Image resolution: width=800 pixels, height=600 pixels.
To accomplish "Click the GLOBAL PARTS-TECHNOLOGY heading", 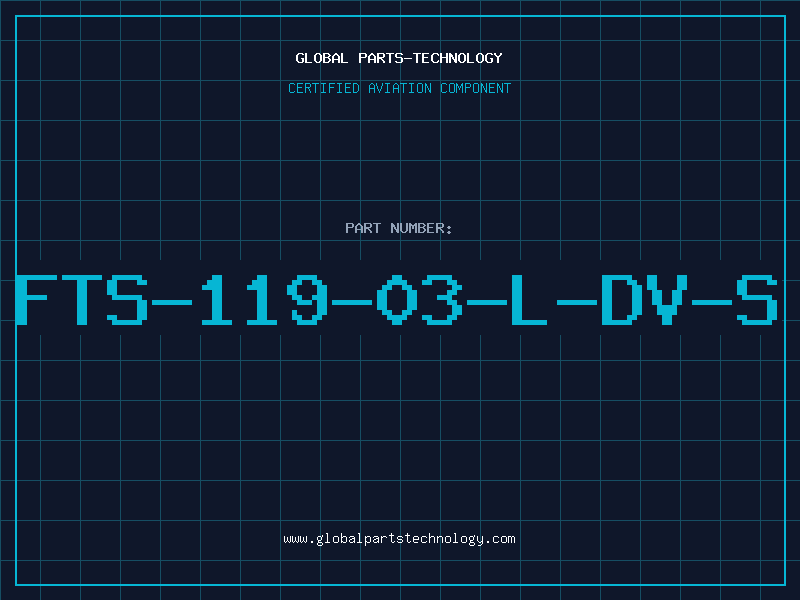I will coord(399,58).
